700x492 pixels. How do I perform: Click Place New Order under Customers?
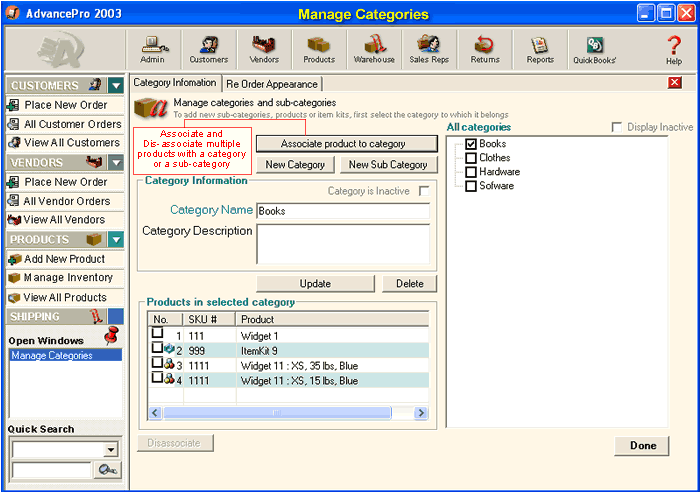[65, 105]
